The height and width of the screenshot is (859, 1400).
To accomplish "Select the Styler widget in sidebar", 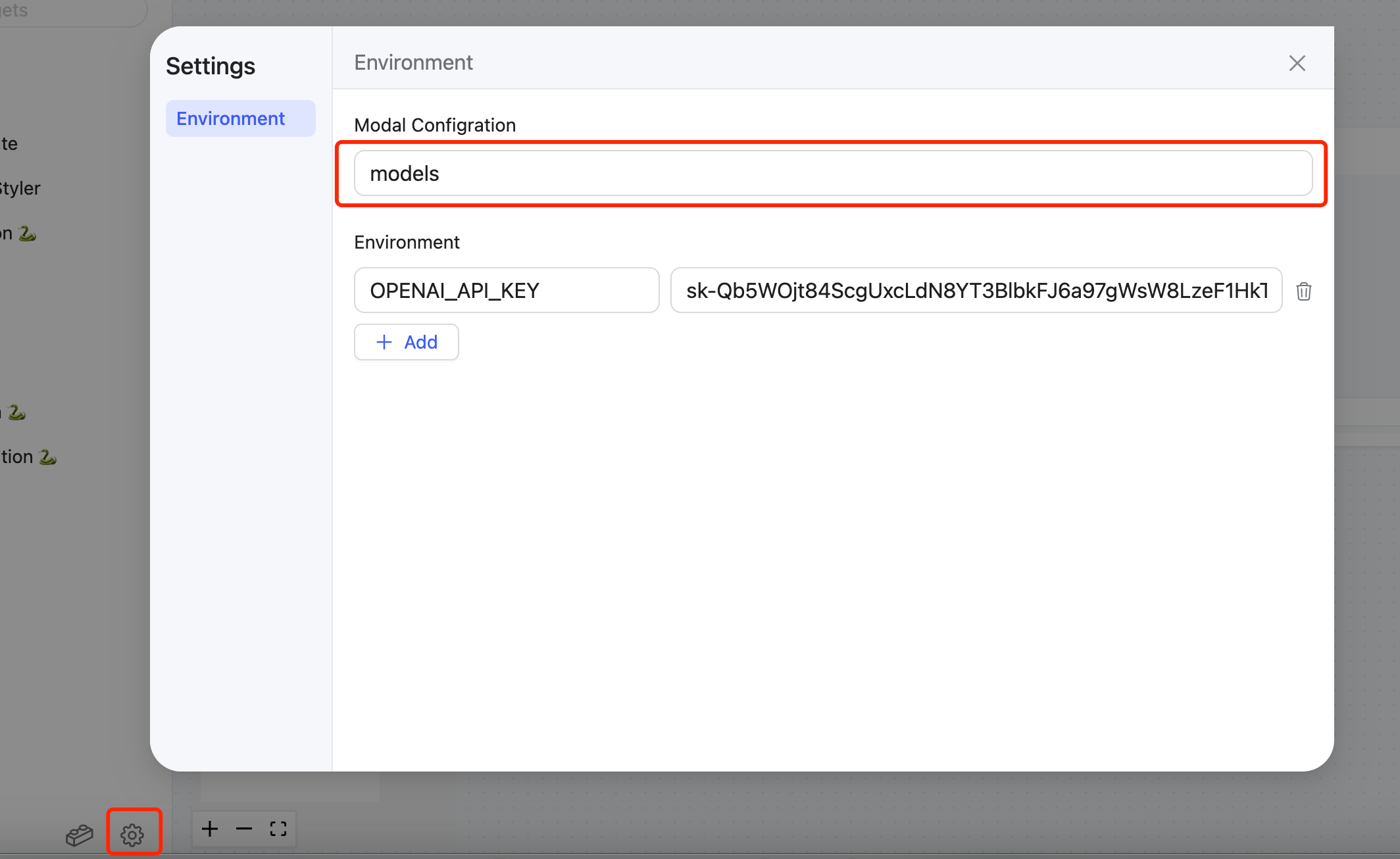I will tap(20, 189).
